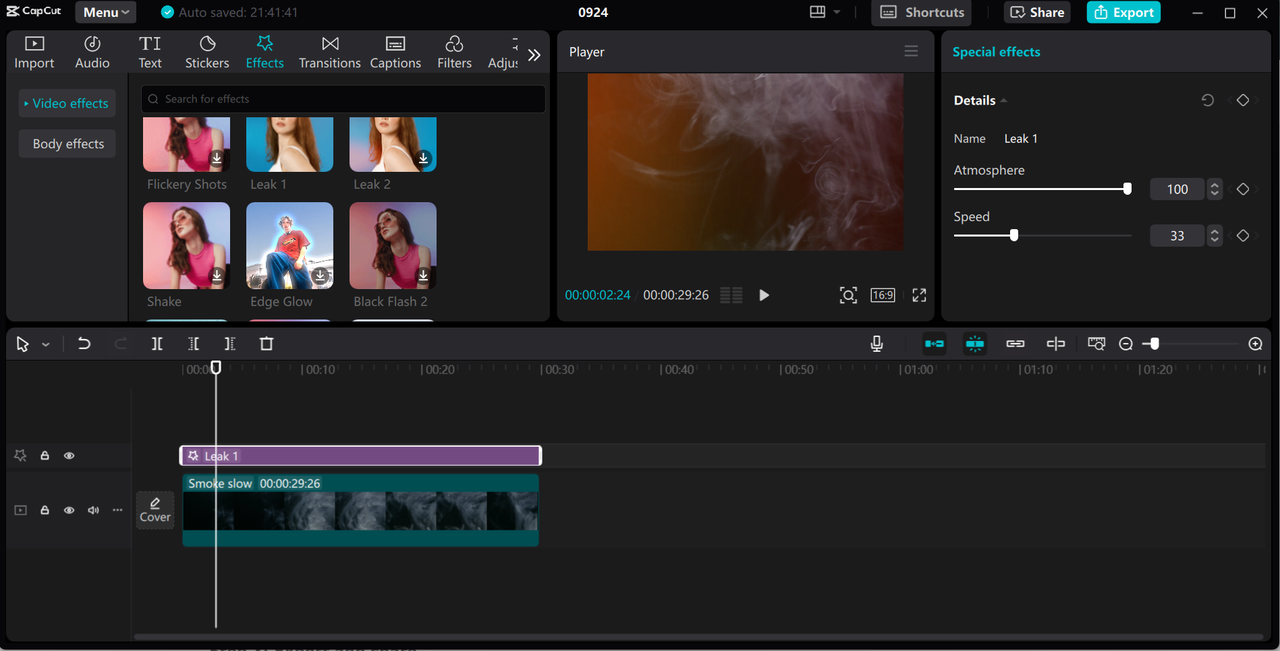
Task: Add Atmosphere keyframe diamond
Action: (1243, 189)
